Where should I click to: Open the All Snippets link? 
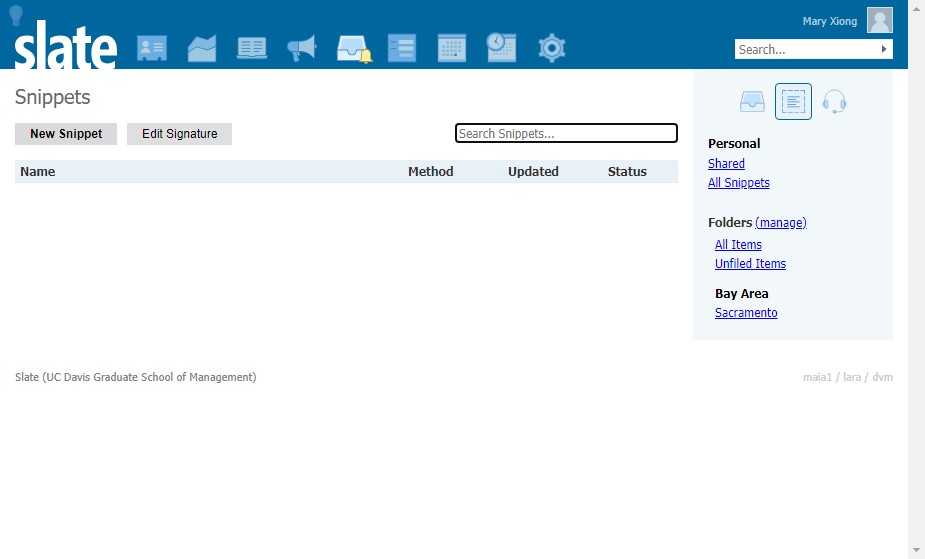tap(739, 183)
